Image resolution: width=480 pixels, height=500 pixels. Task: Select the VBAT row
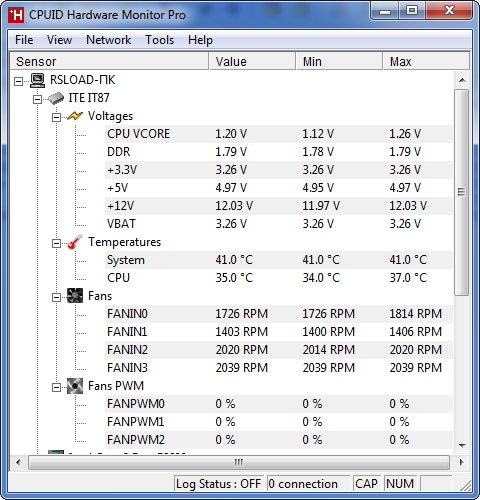[279, 224]
